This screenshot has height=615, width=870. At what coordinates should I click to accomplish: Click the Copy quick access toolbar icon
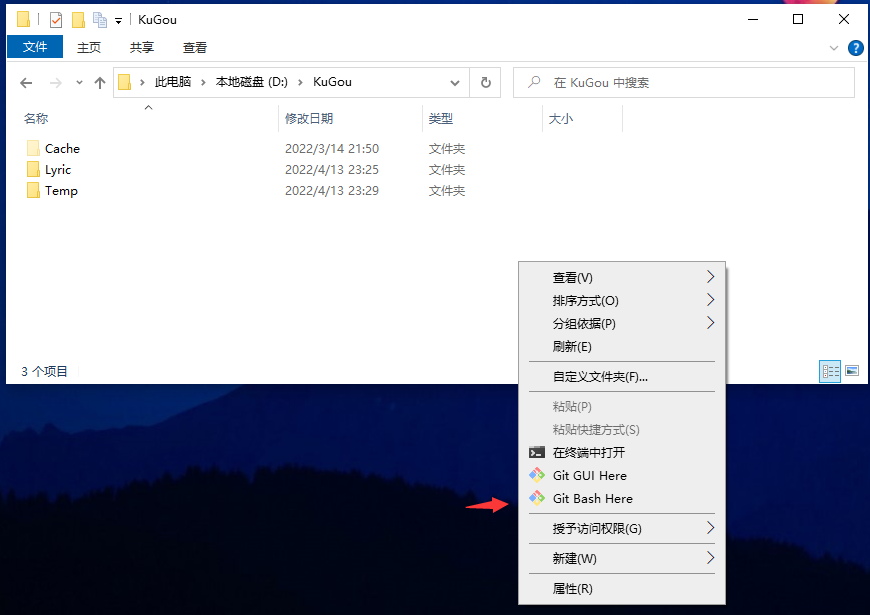tap(100, 20)
